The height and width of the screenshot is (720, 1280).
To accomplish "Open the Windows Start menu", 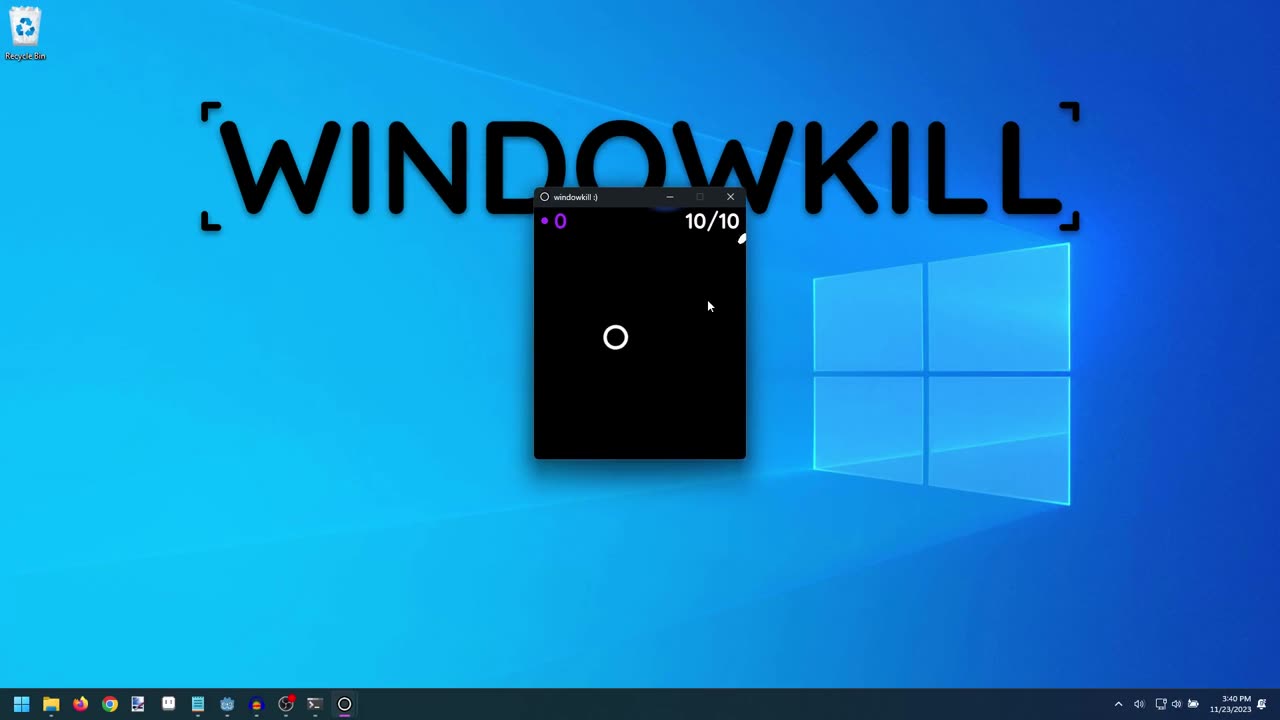I will (x=21, y=704).
